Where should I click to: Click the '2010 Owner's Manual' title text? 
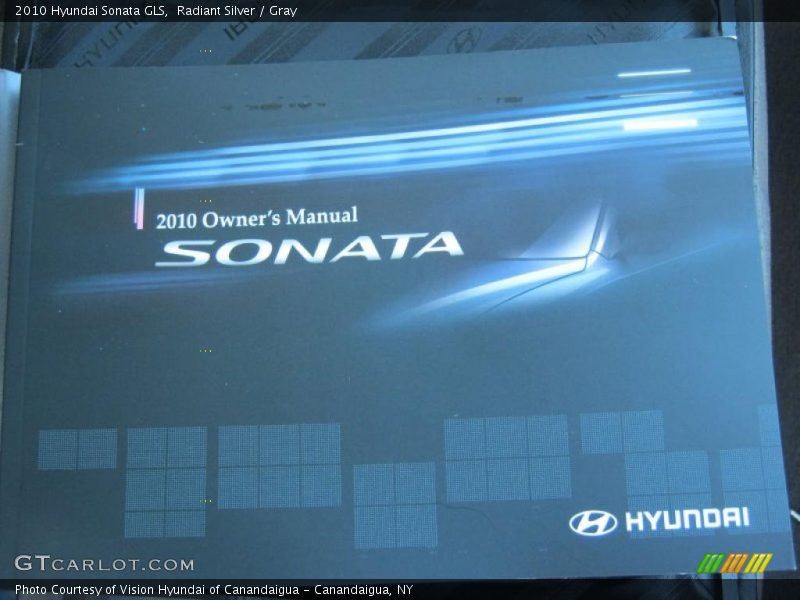pos(257,218)
